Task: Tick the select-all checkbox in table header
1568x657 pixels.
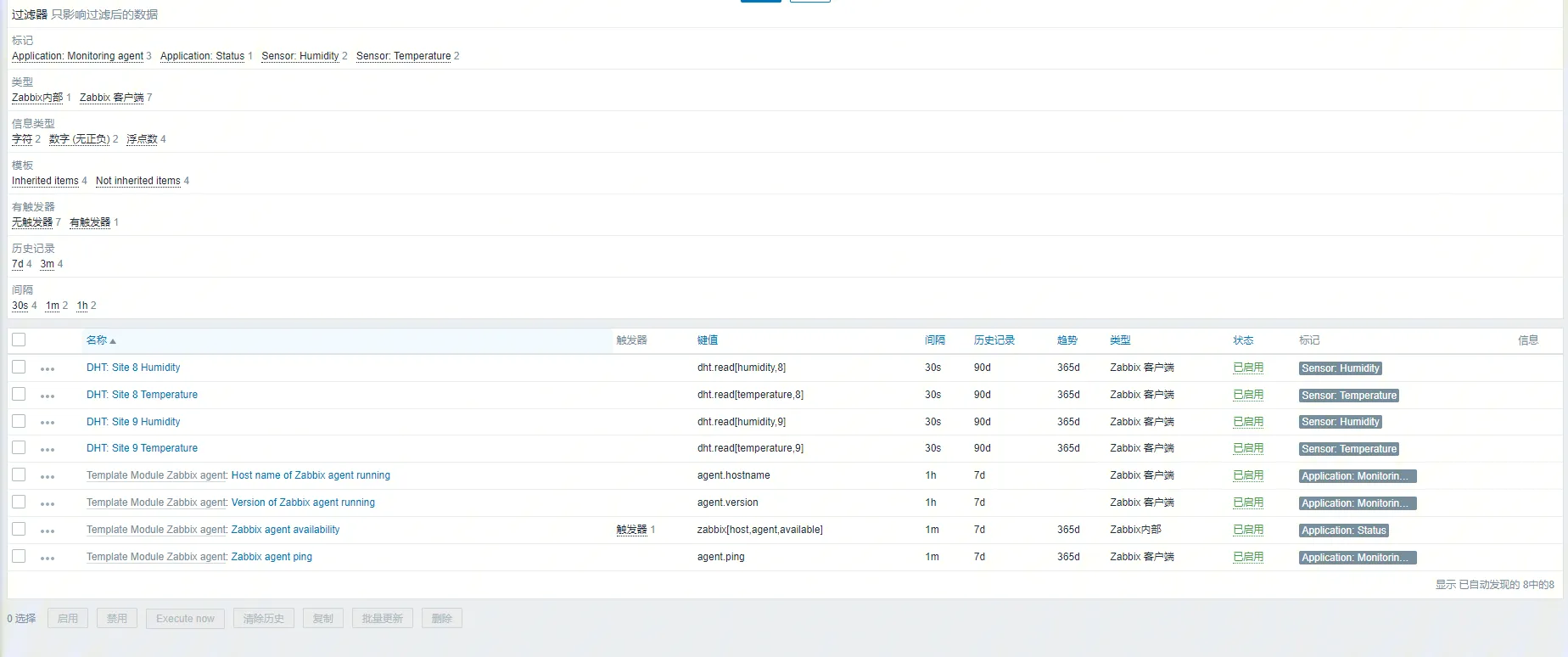Action: click(x=19, y=340)
